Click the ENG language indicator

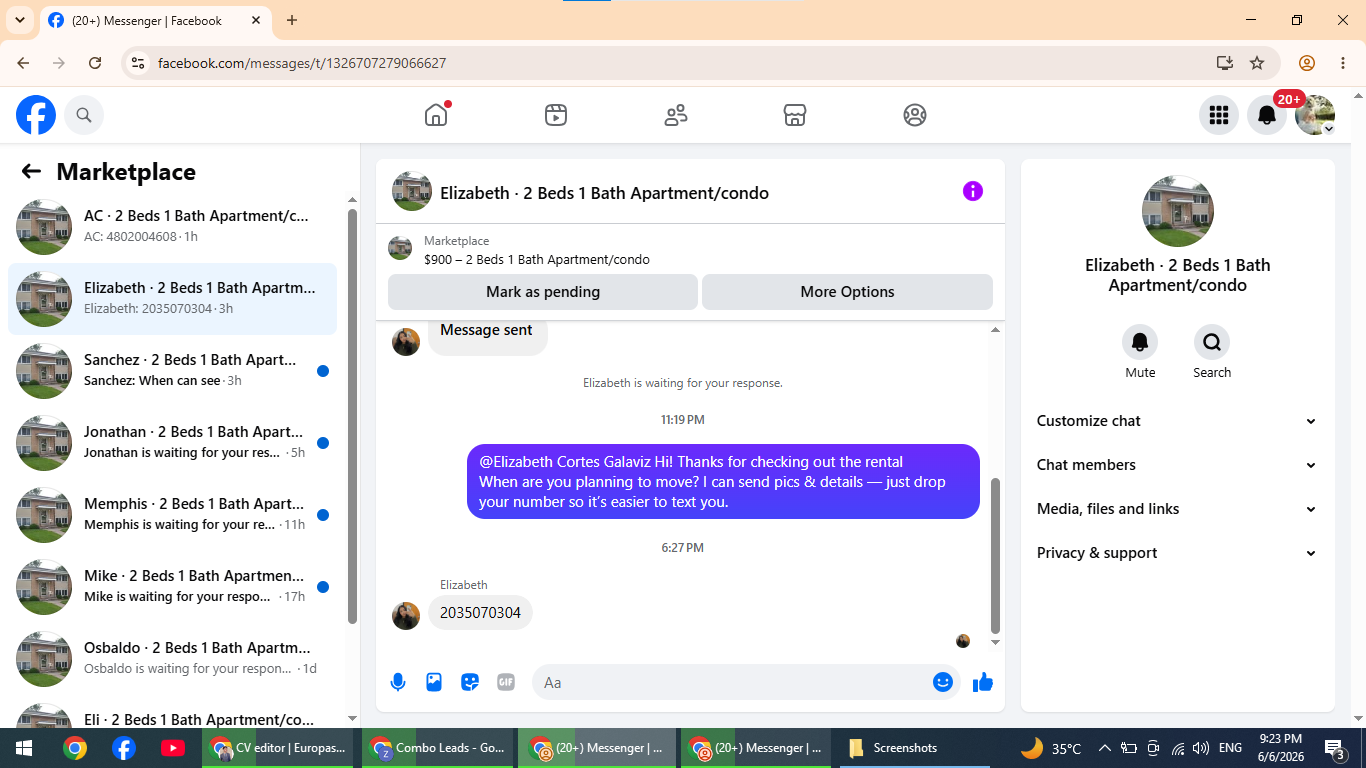[x=1230, y=748]
